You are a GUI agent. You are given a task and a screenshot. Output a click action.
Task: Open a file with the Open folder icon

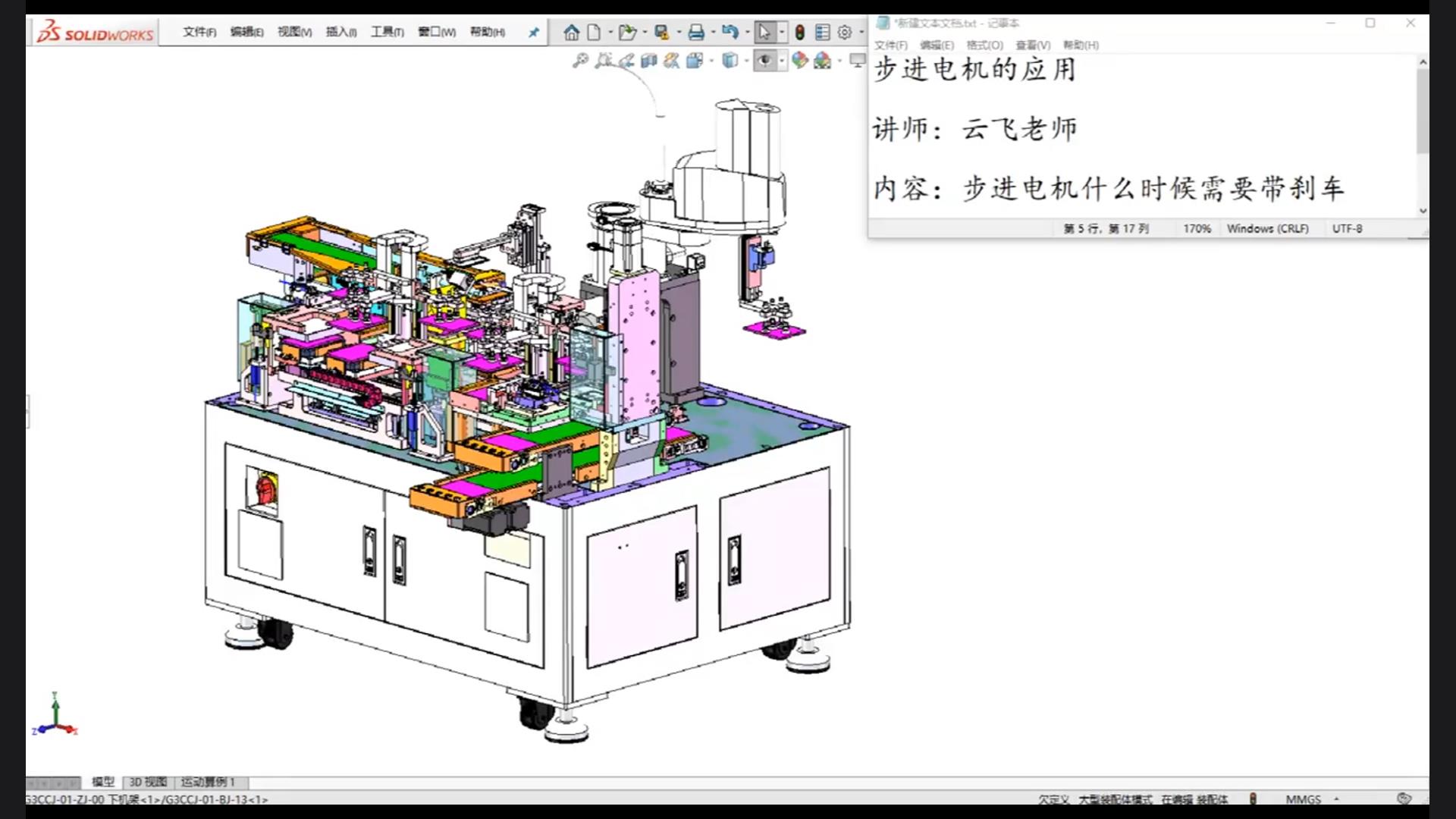(x=626, y=32)
